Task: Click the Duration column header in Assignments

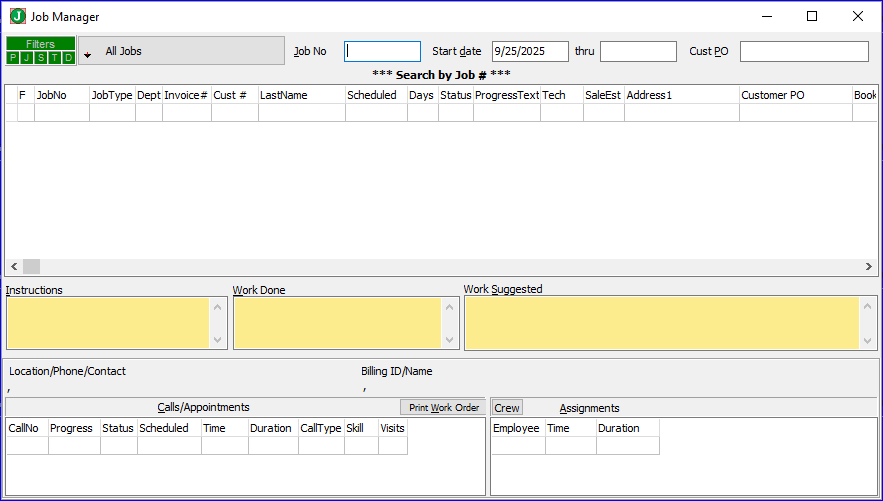Action: click(x=628, y=428)
